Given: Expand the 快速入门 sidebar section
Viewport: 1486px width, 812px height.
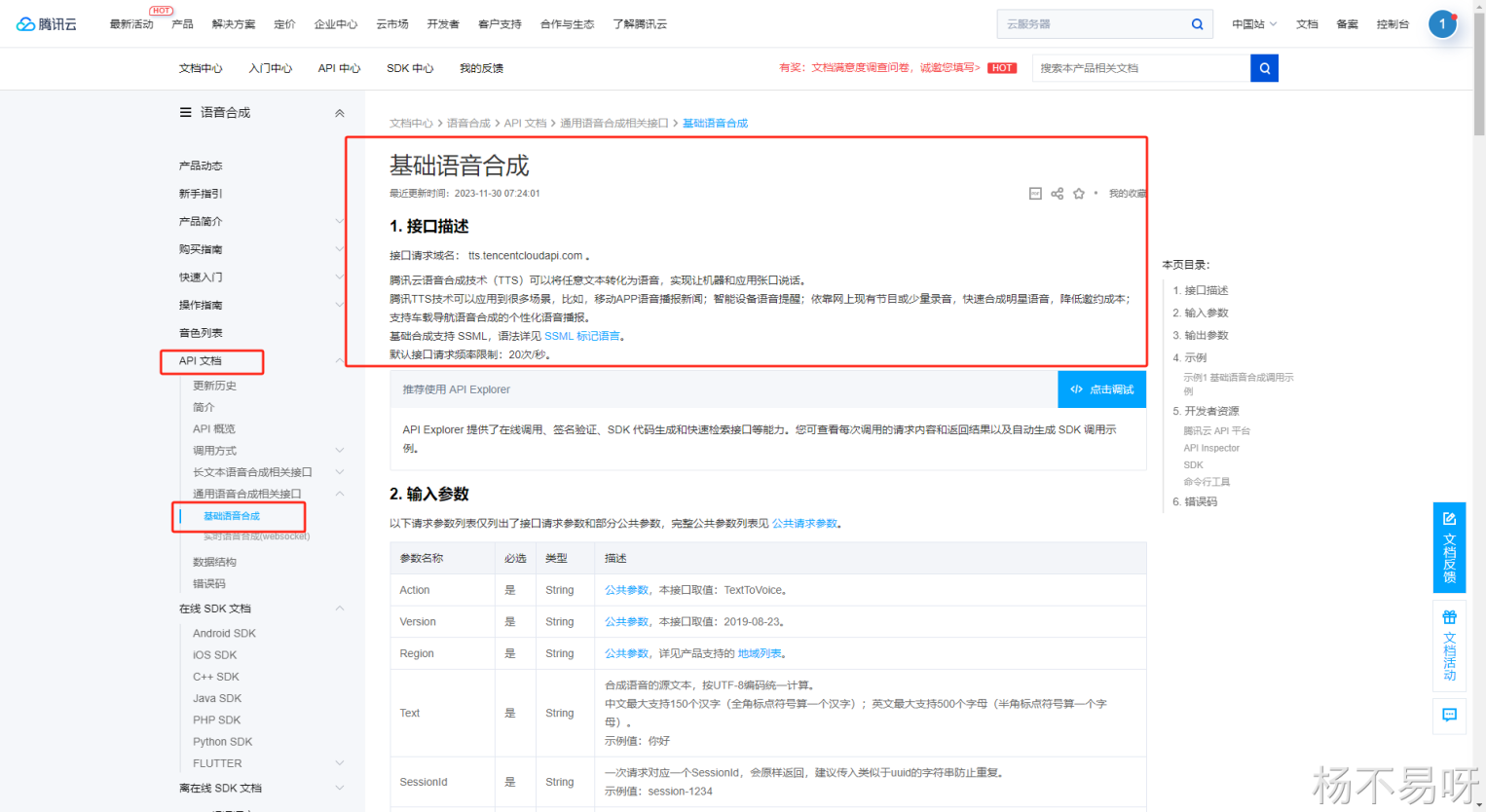Looking at the screenshot, I should click(x=340, y=277).
